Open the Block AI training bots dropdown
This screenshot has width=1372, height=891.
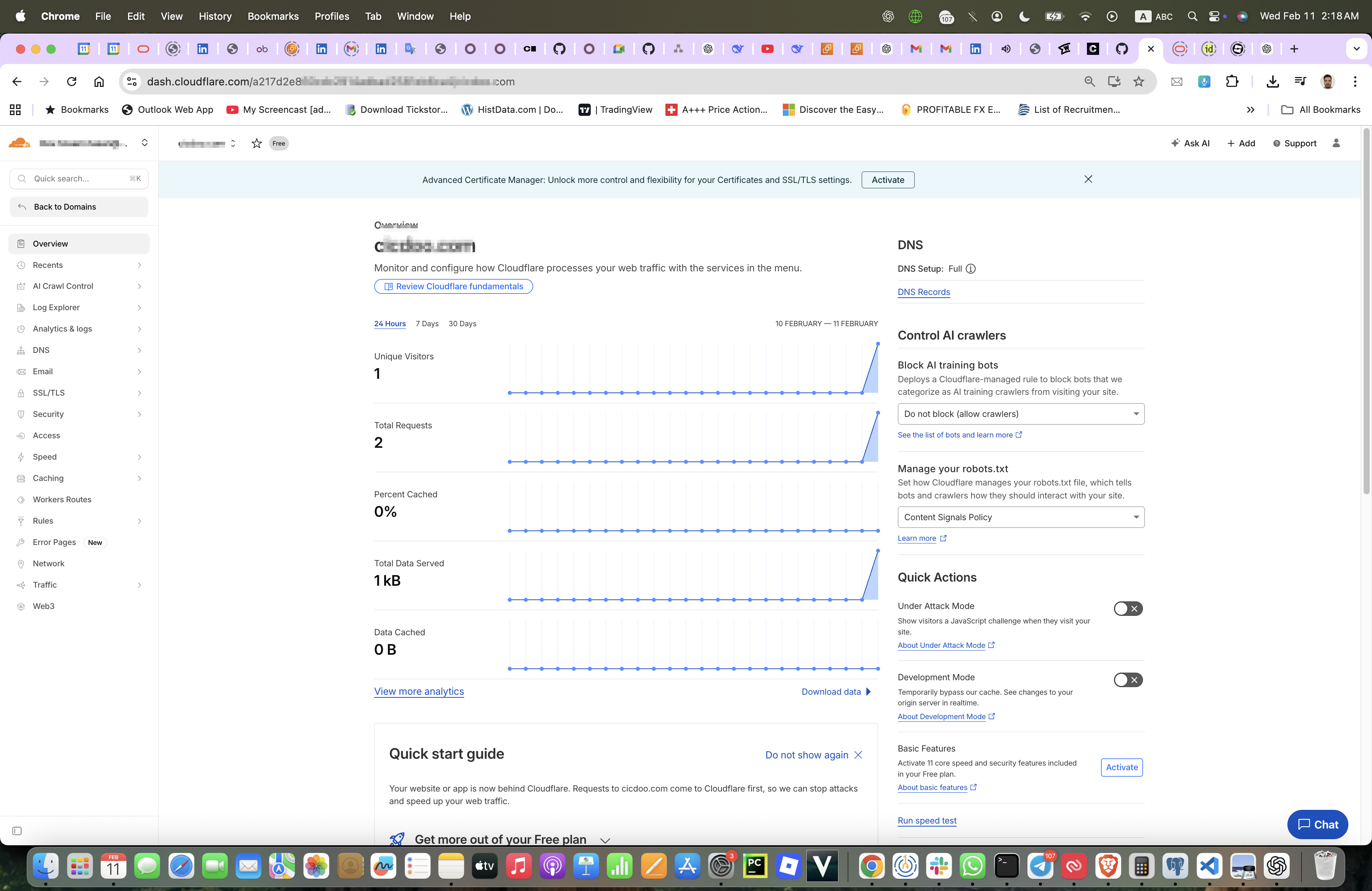1020,414
